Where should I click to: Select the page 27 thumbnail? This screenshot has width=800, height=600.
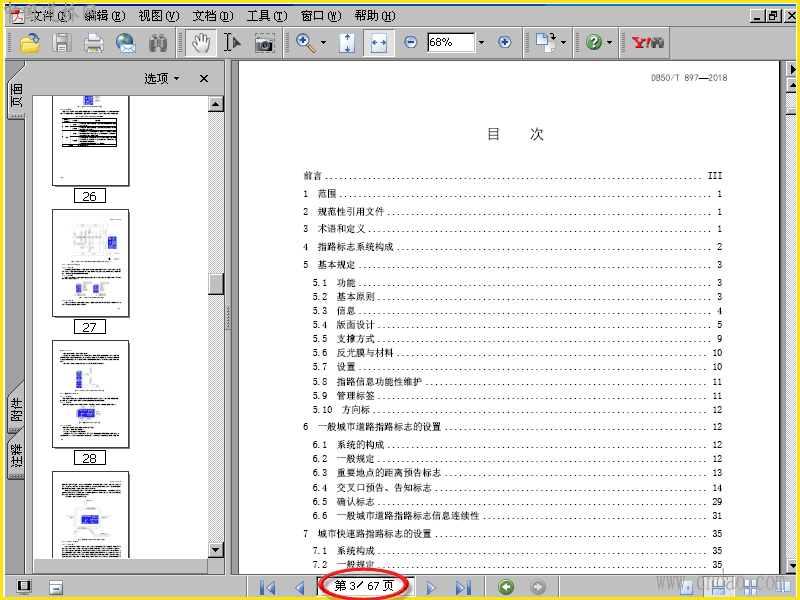pos(90,263)
